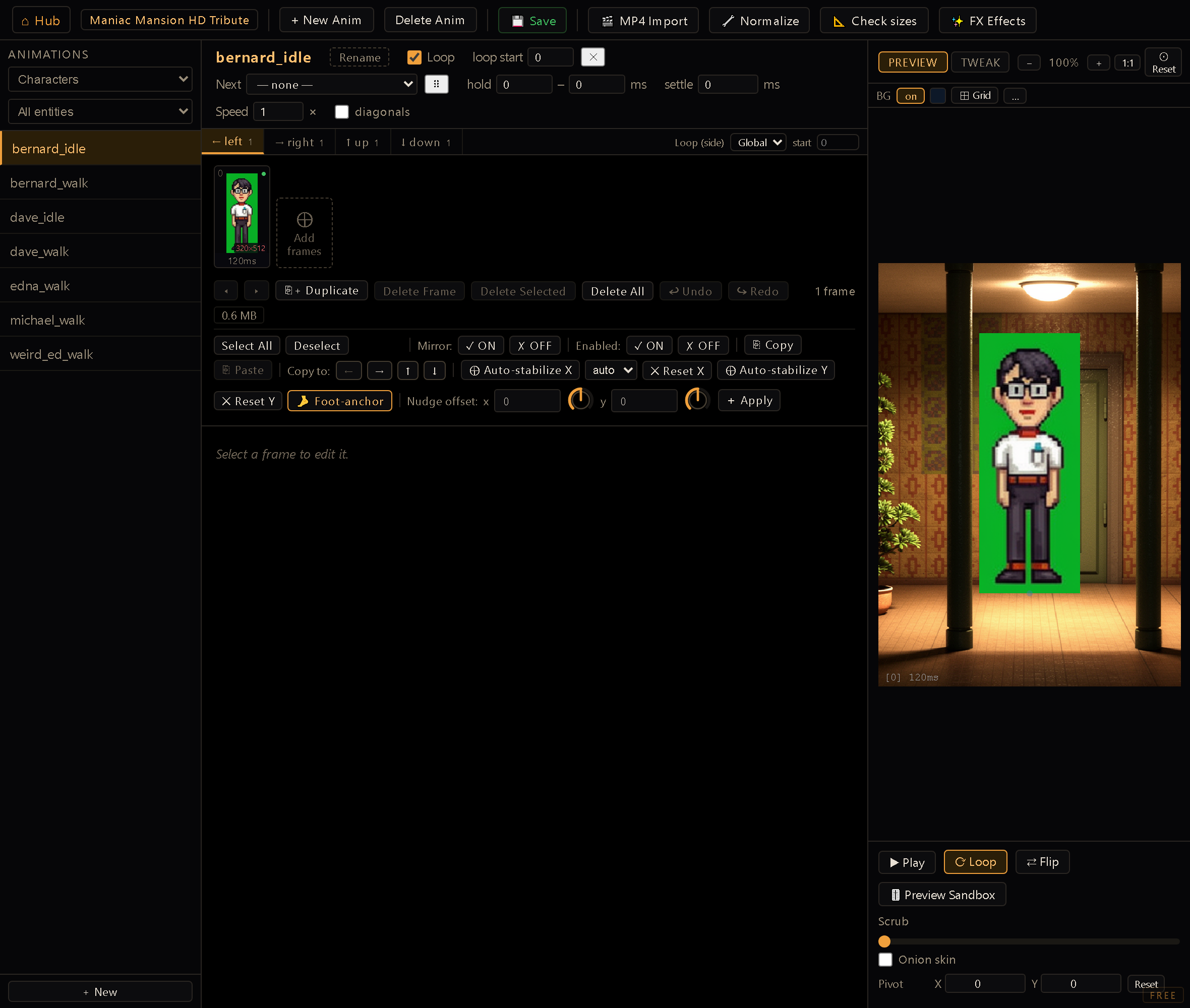Screen dimensions: 1190x1008
Task: Set Enabled to OFF
Action: 703,346
